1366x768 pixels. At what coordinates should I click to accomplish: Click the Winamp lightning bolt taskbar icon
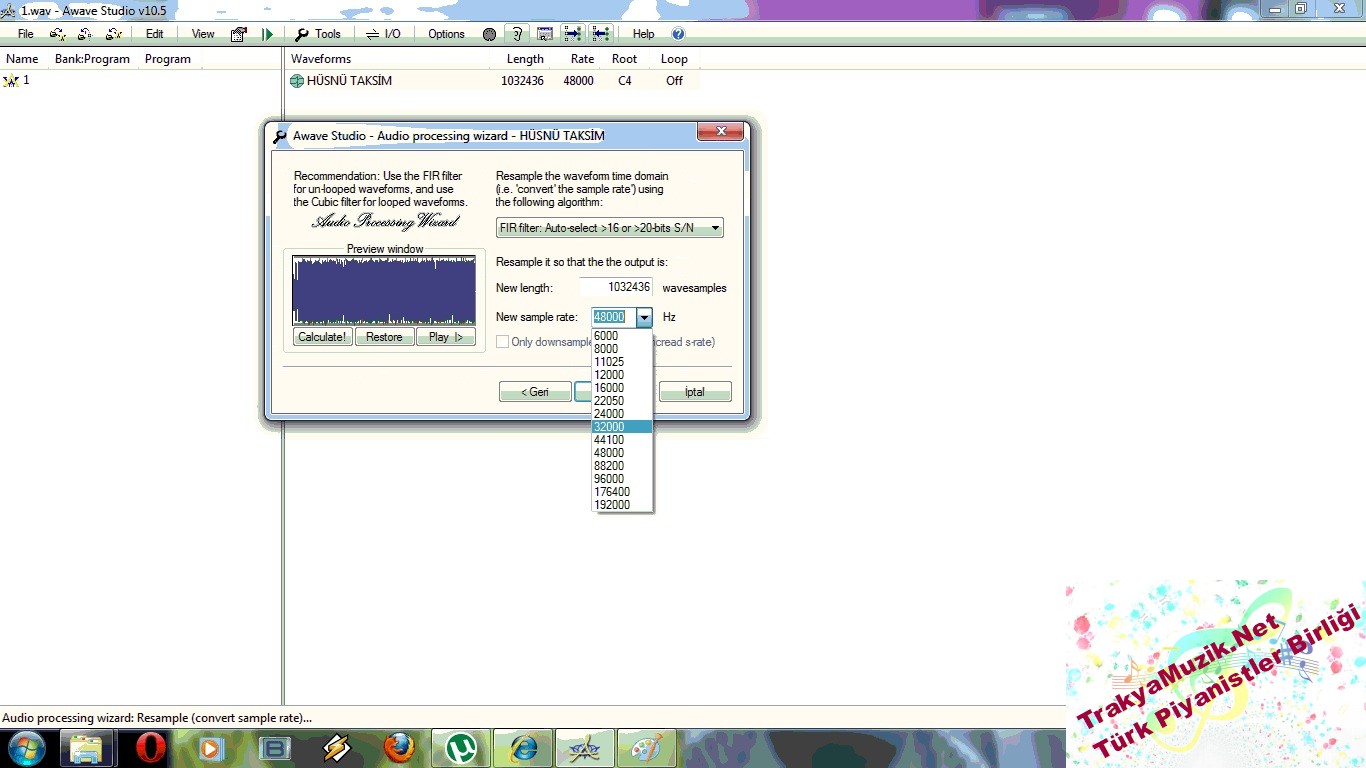point(337,747)
